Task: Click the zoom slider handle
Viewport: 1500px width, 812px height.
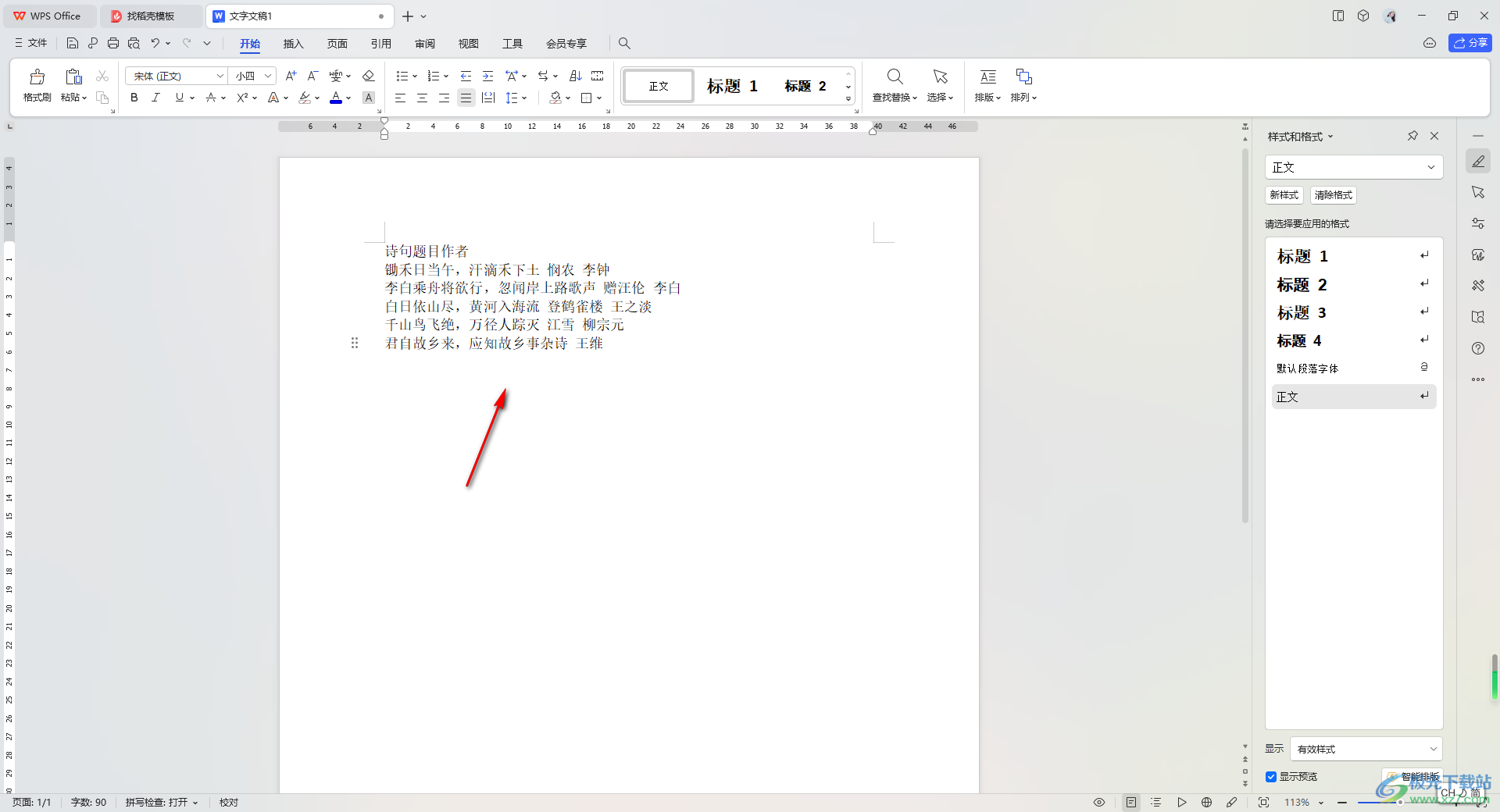Action: pyautogui.click(x=1400, y=802)
